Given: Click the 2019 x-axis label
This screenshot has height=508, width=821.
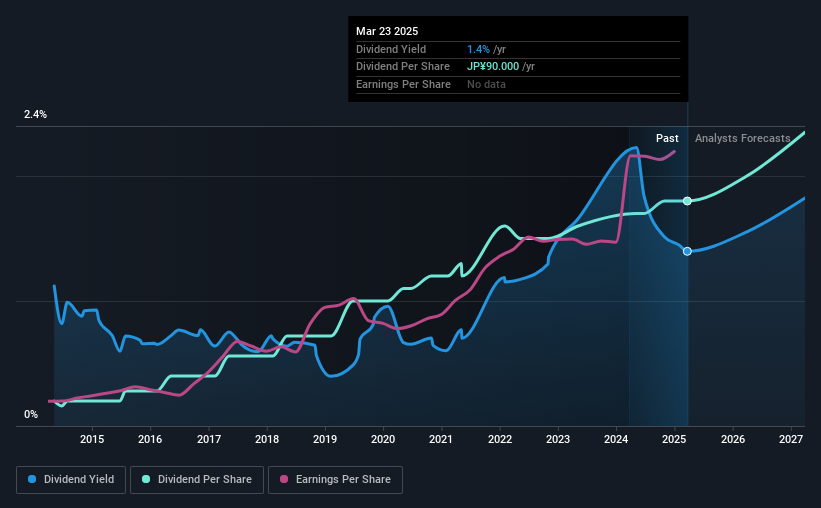Looking at the screenshot, I should coord(325,439).
